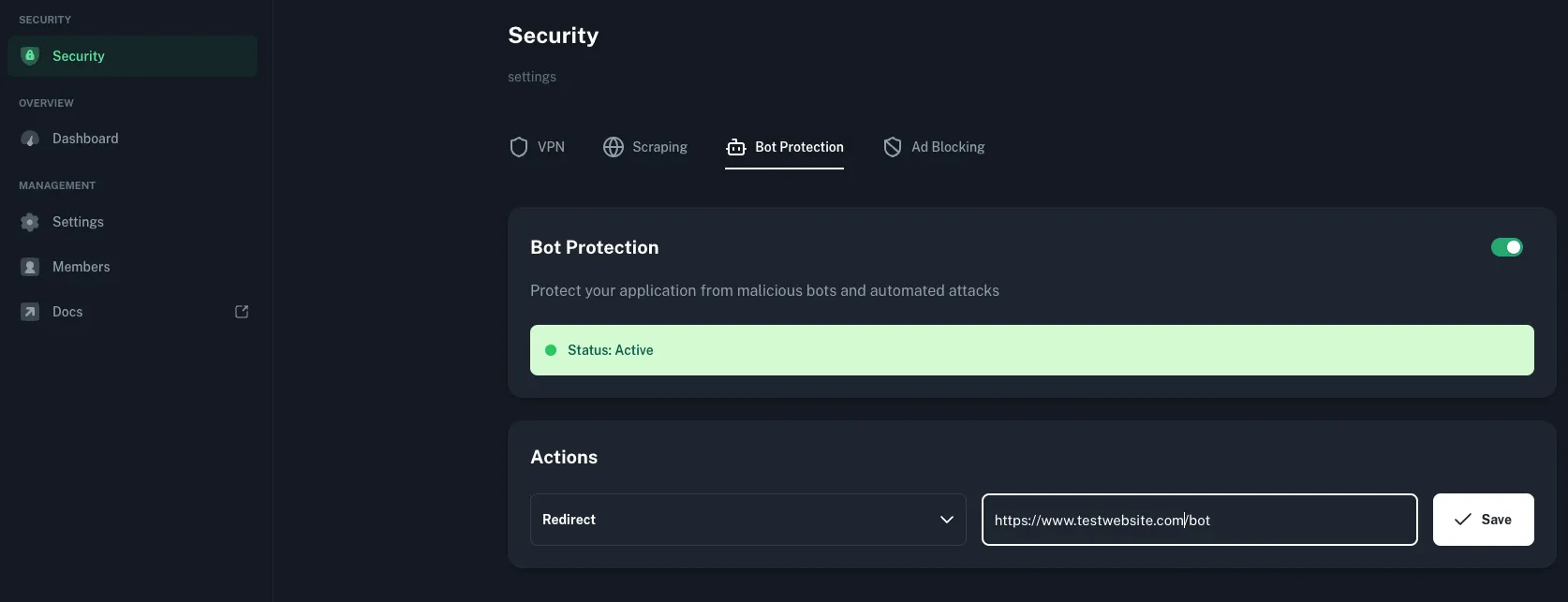Click the Members person icon
The width and height of the screenshot is (1568, 602).
29,267
